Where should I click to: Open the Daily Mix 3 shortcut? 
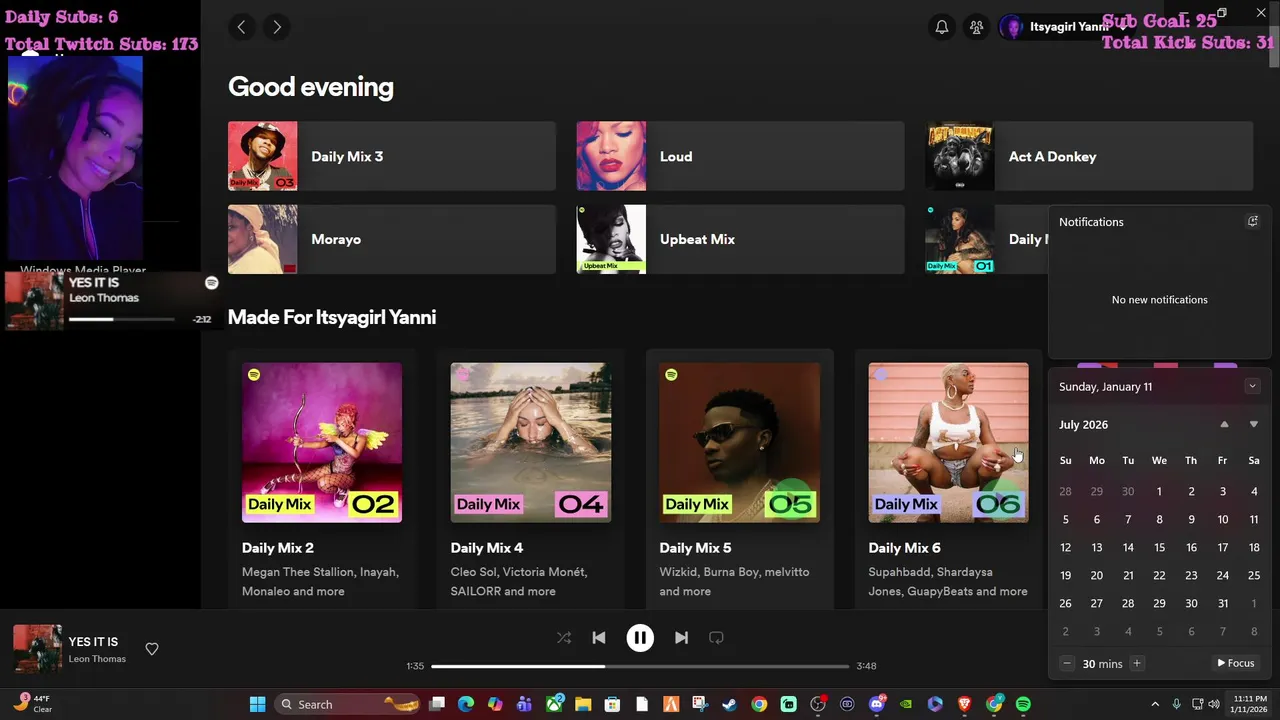(x=391, y=156)
